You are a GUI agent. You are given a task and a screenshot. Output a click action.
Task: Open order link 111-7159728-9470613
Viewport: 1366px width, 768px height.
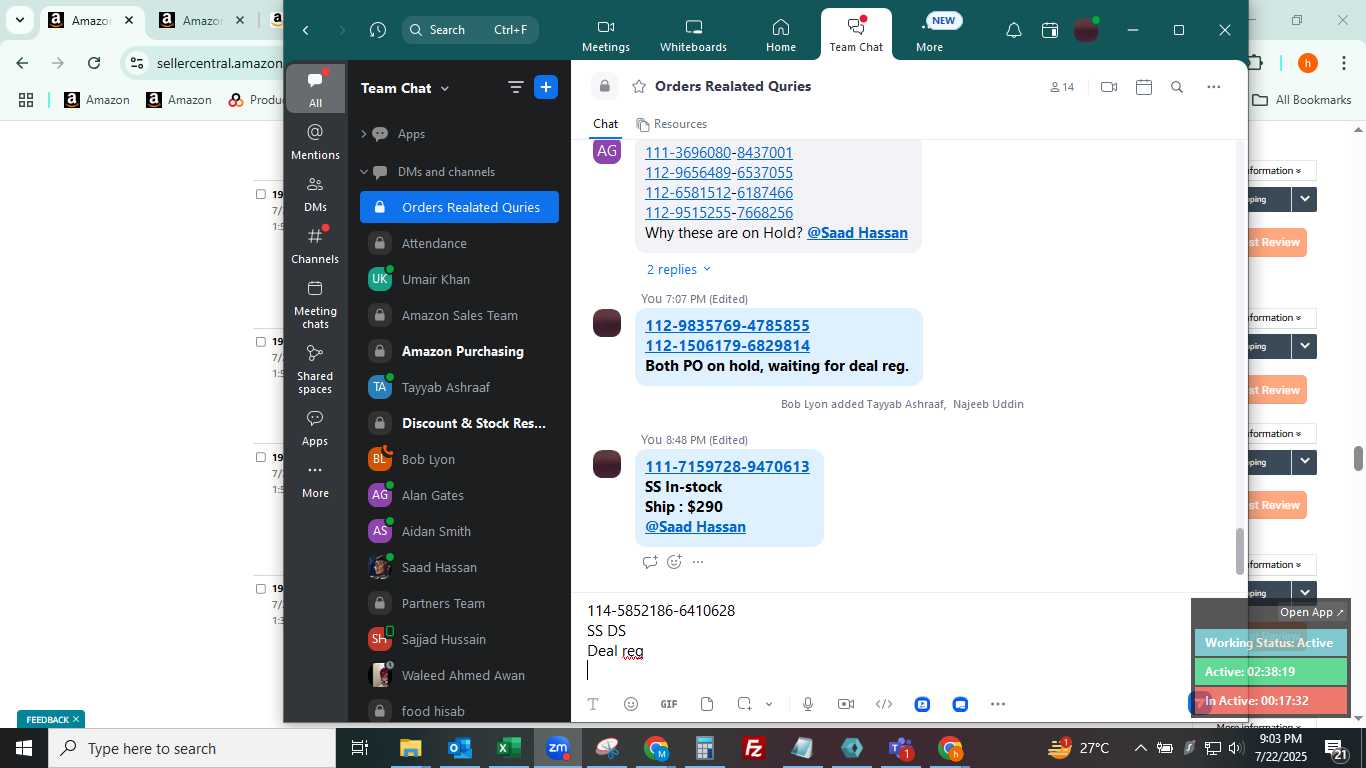(x=727, y=466)
